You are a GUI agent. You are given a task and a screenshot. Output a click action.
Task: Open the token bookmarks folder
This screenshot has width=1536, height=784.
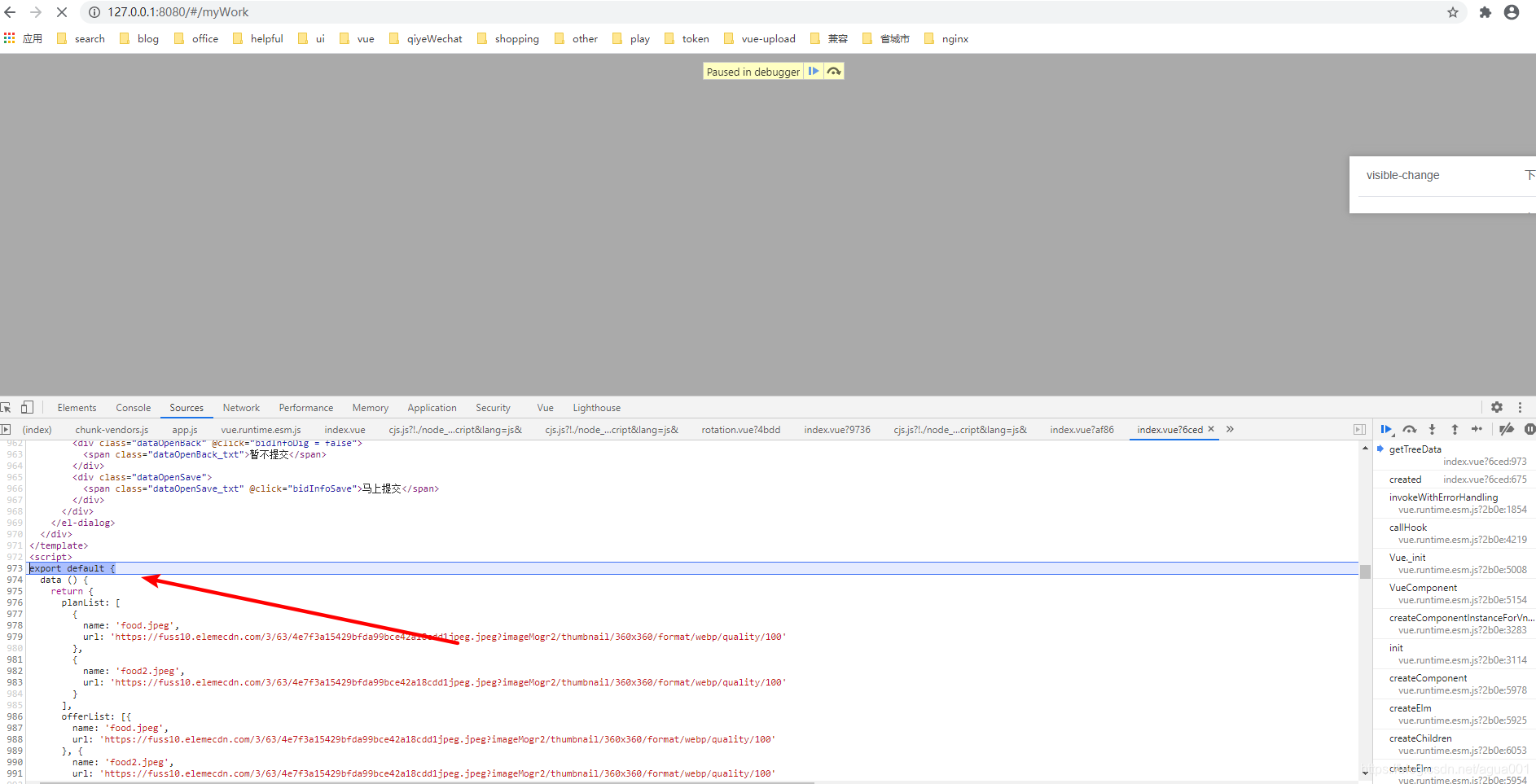[687, 38]
